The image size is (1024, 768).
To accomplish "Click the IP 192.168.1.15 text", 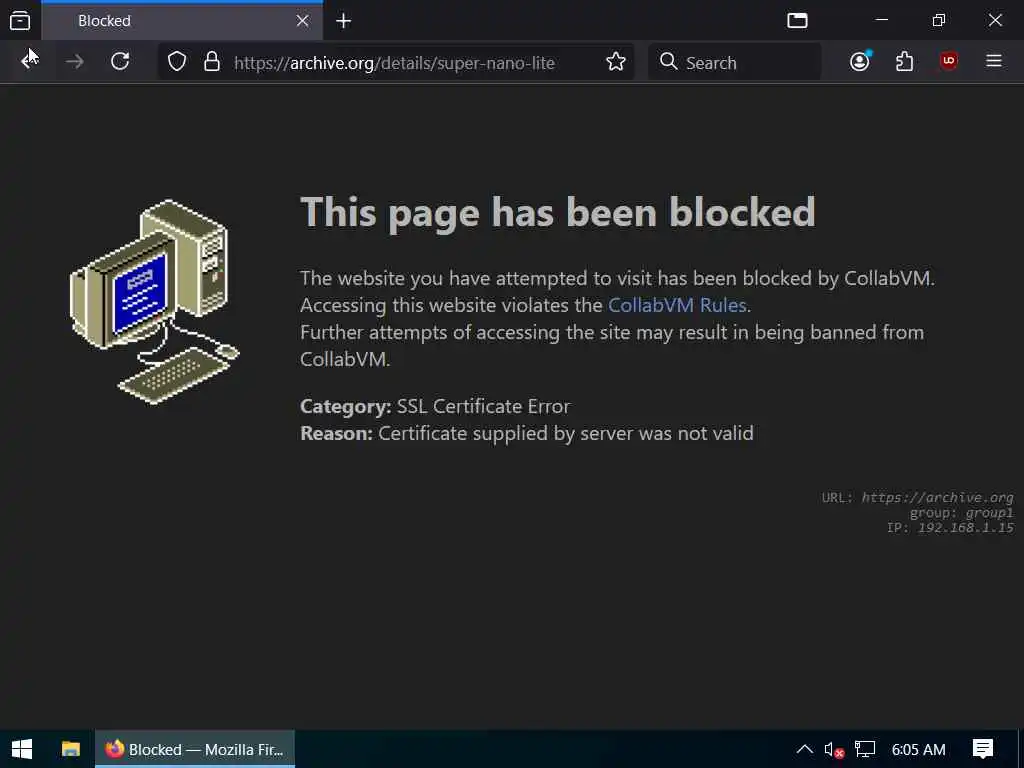I will (x=950, y=528).
